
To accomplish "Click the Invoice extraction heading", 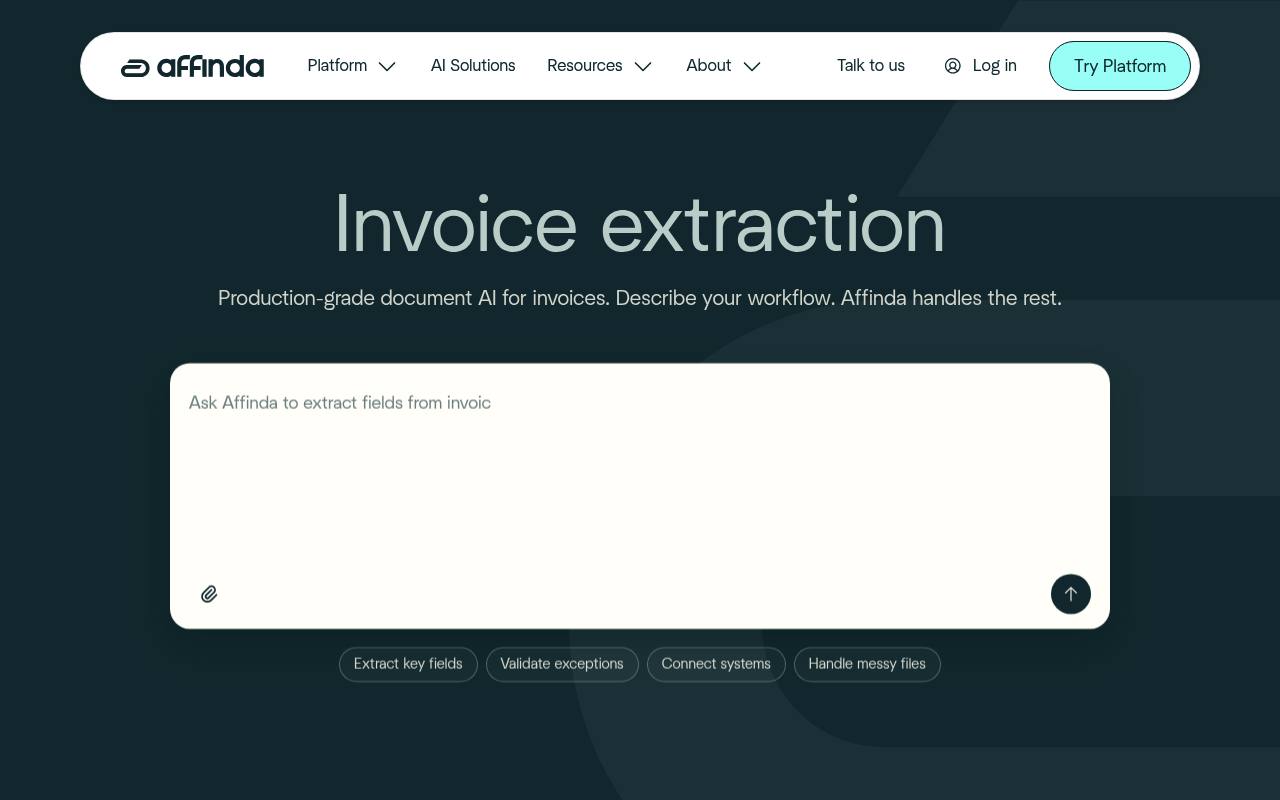I will (x=640, y=224).
